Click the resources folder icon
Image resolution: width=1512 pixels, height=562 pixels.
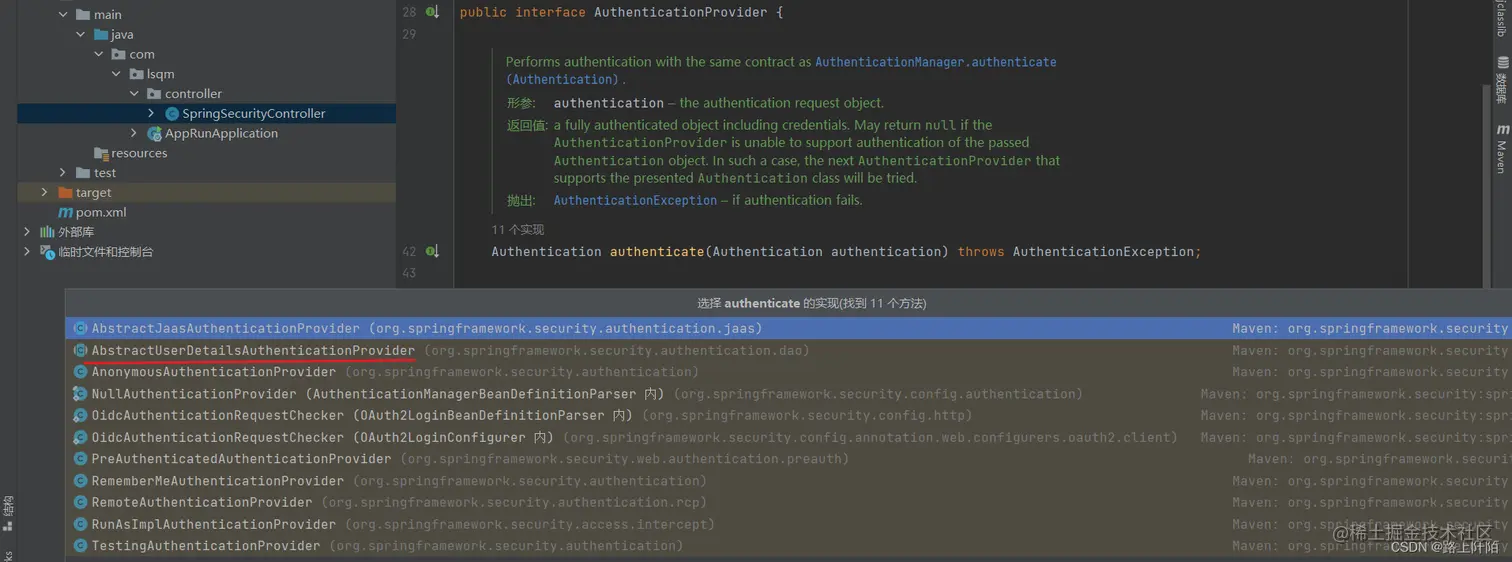point(101,153)
